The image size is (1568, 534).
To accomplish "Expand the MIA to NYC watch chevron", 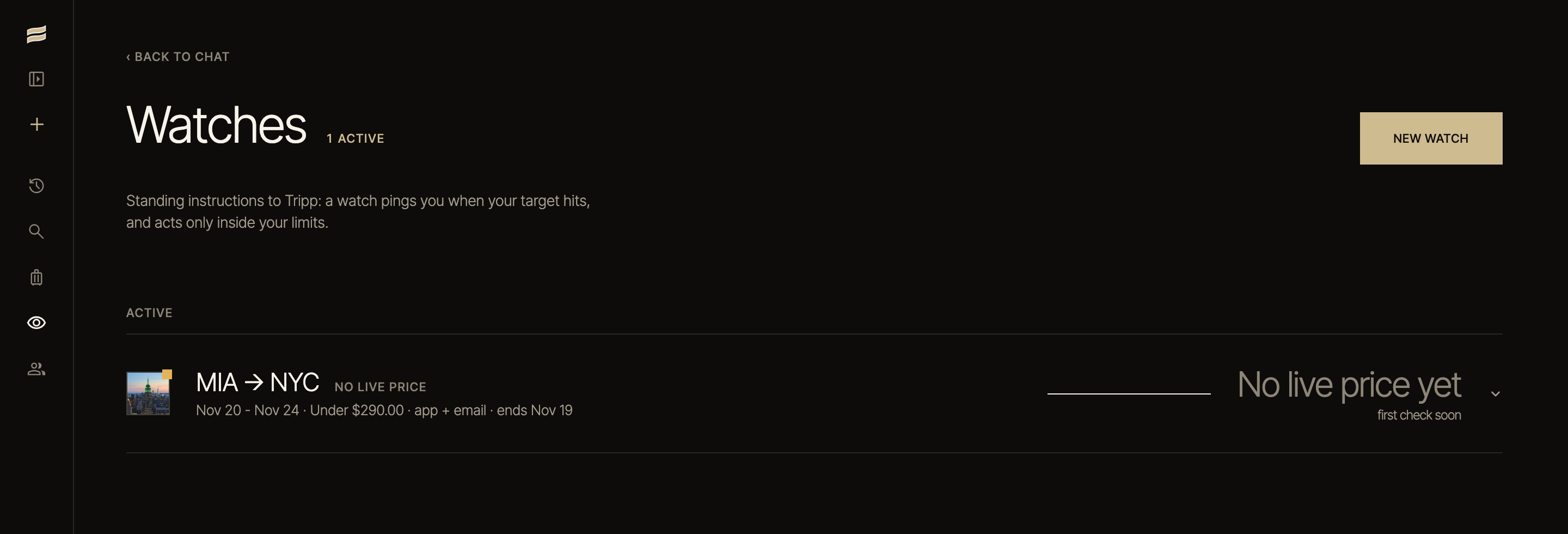I will 1495,394.
